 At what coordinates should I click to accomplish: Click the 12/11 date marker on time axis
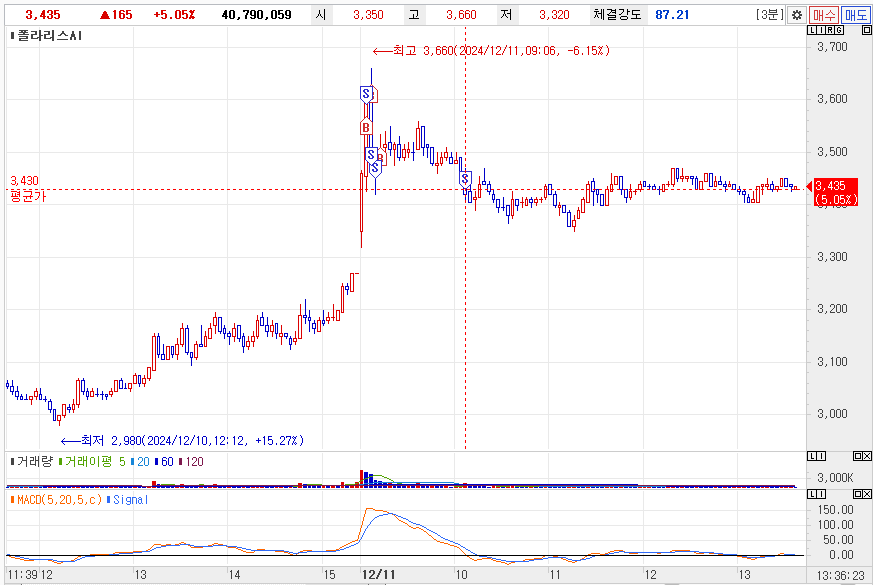point(379,574)
